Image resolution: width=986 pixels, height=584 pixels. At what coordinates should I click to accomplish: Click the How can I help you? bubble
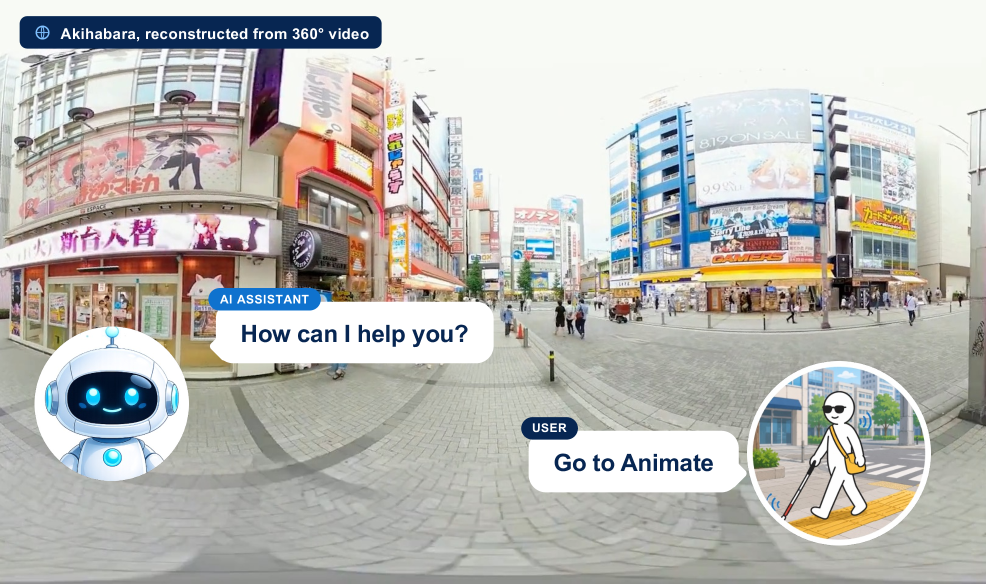click(353, 334)
